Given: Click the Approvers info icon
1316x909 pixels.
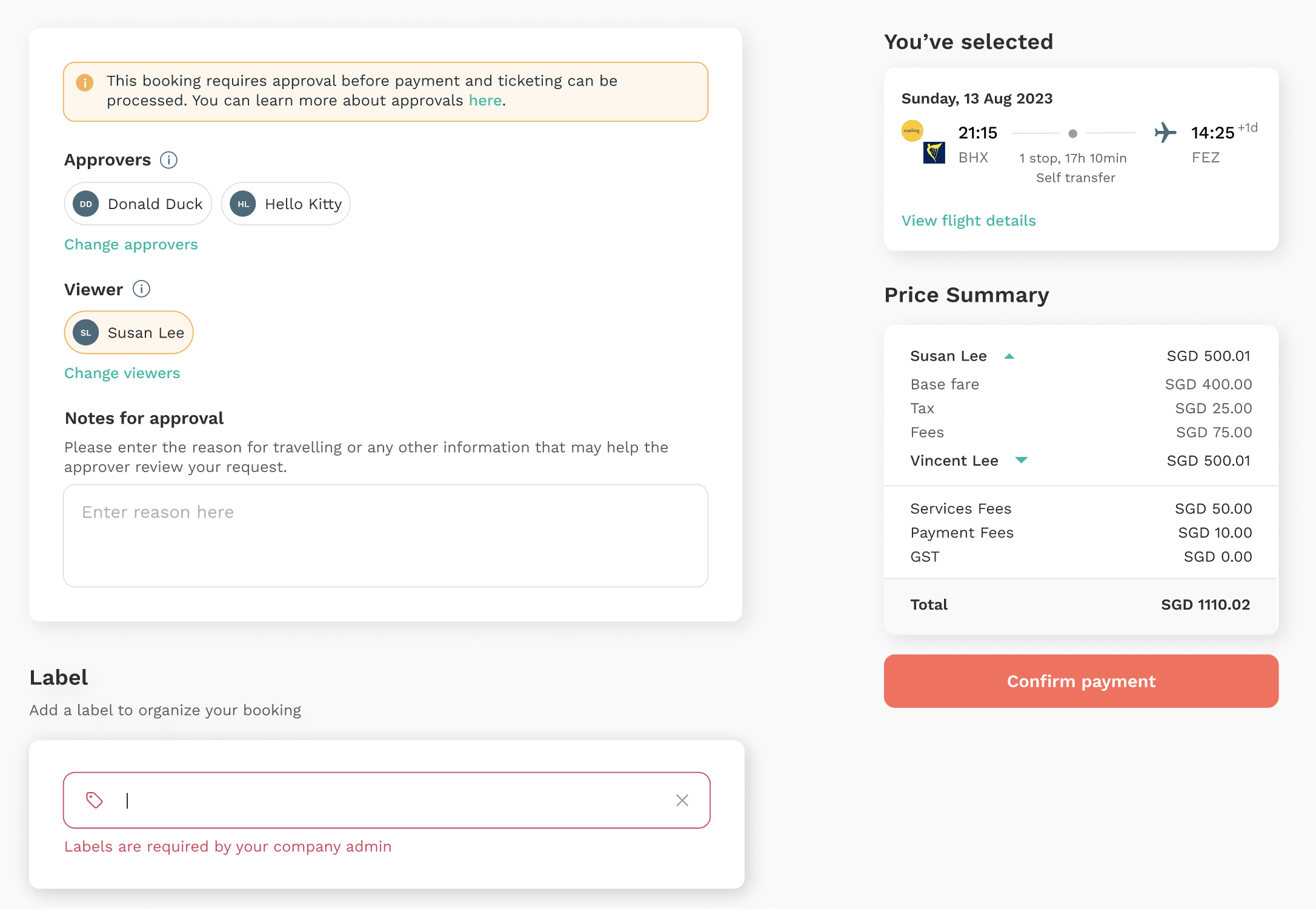Looking at the screenshot, I should (168, 160).
